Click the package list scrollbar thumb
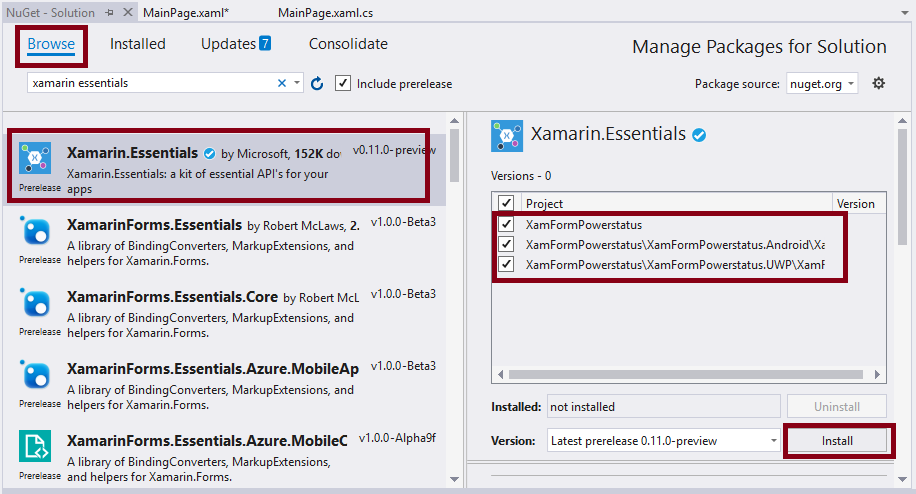916x494 pixels. click(454, 155)
